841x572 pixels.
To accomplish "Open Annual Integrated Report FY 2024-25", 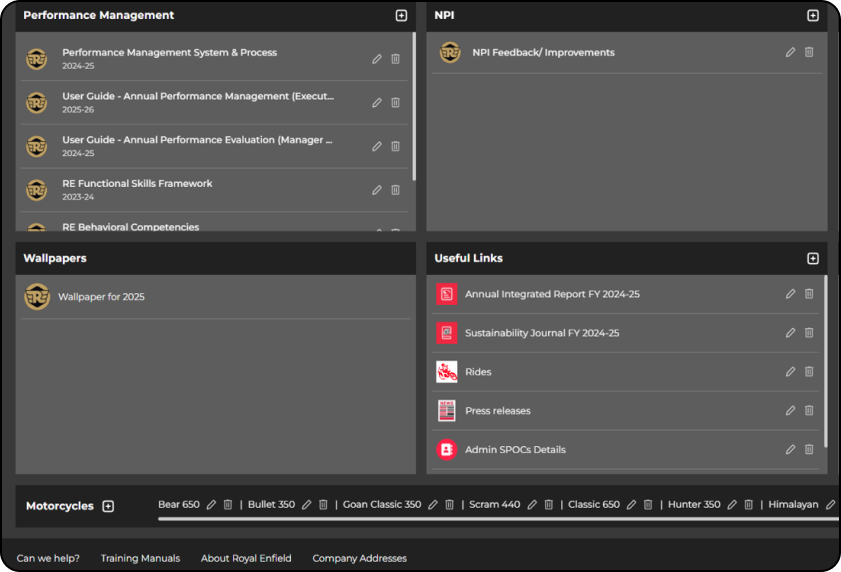I will pos(552,294).
